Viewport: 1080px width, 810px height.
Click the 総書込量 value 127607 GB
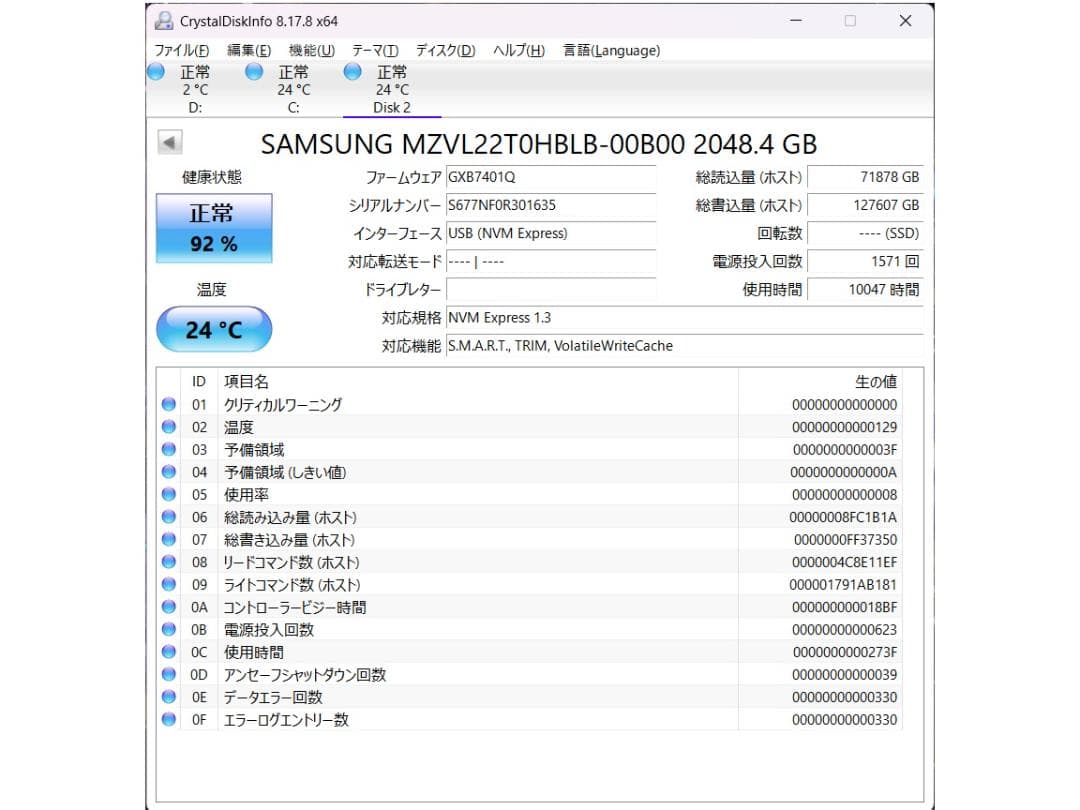[865, 205]
